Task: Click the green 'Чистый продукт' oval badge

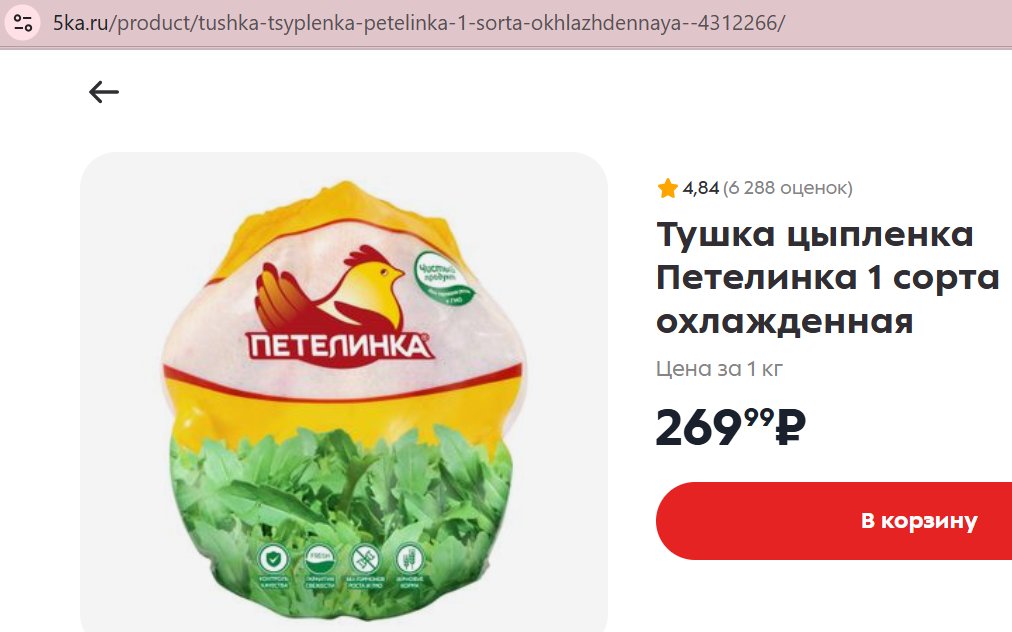Action: tap(442, 278)
